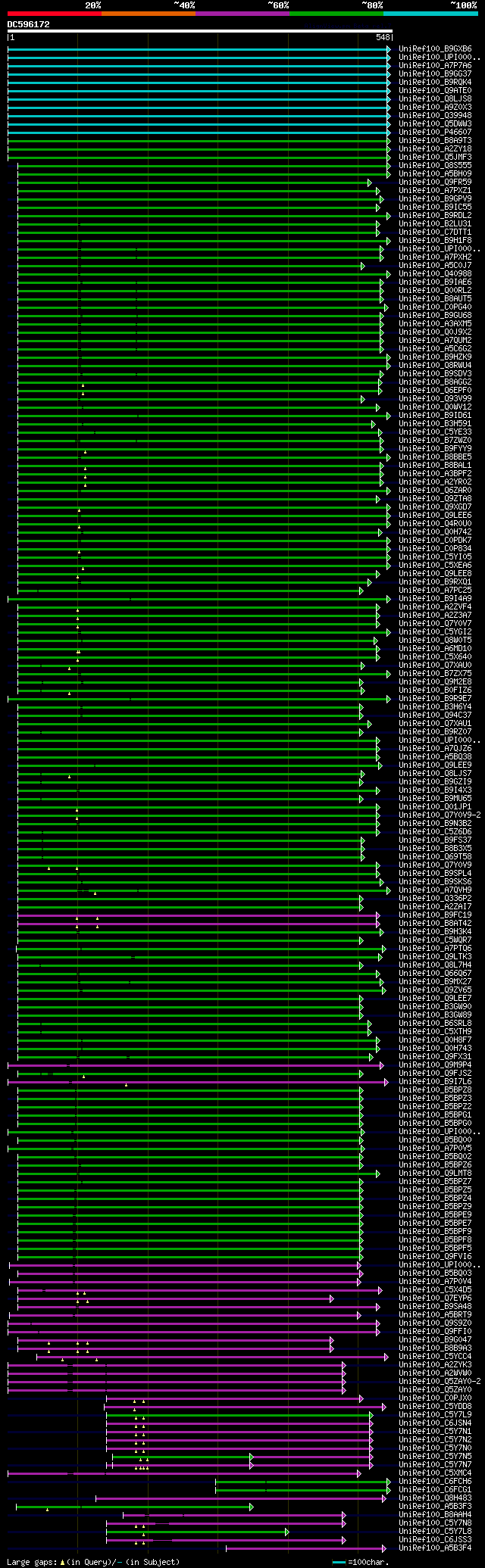Viewport: 485px width, 1568px height.
Task: Click hit label UniRef100_B3H591
Action: pos(435,424)
